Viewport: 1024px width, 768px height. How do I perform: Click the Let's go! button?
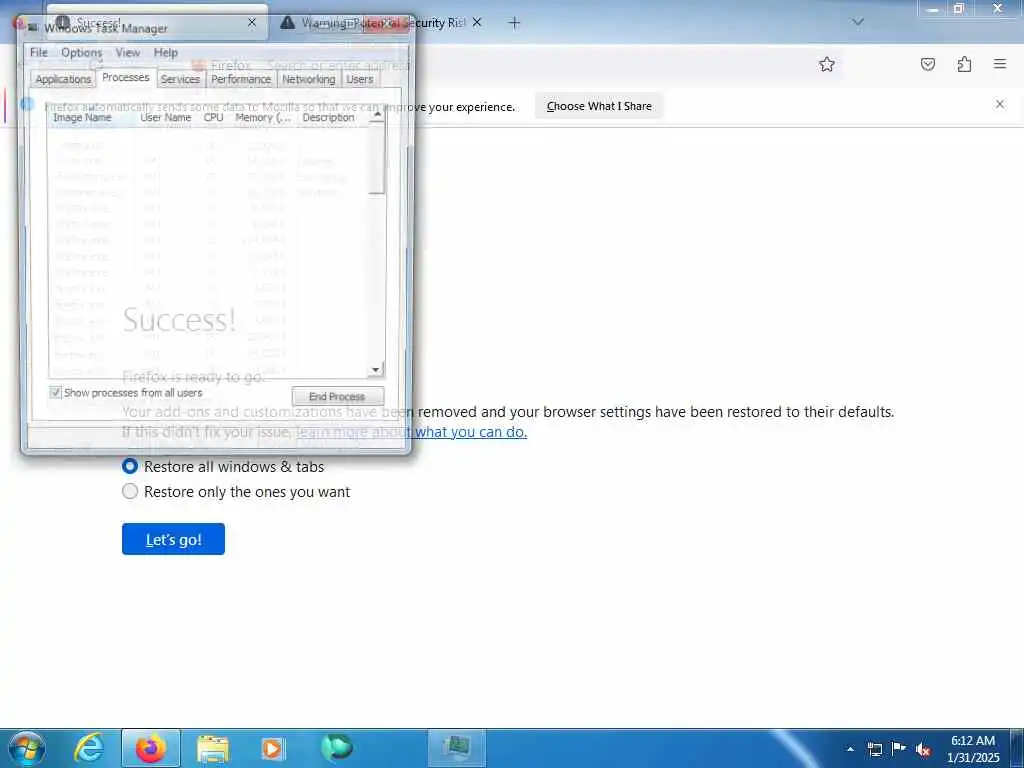tap(173, 539)
